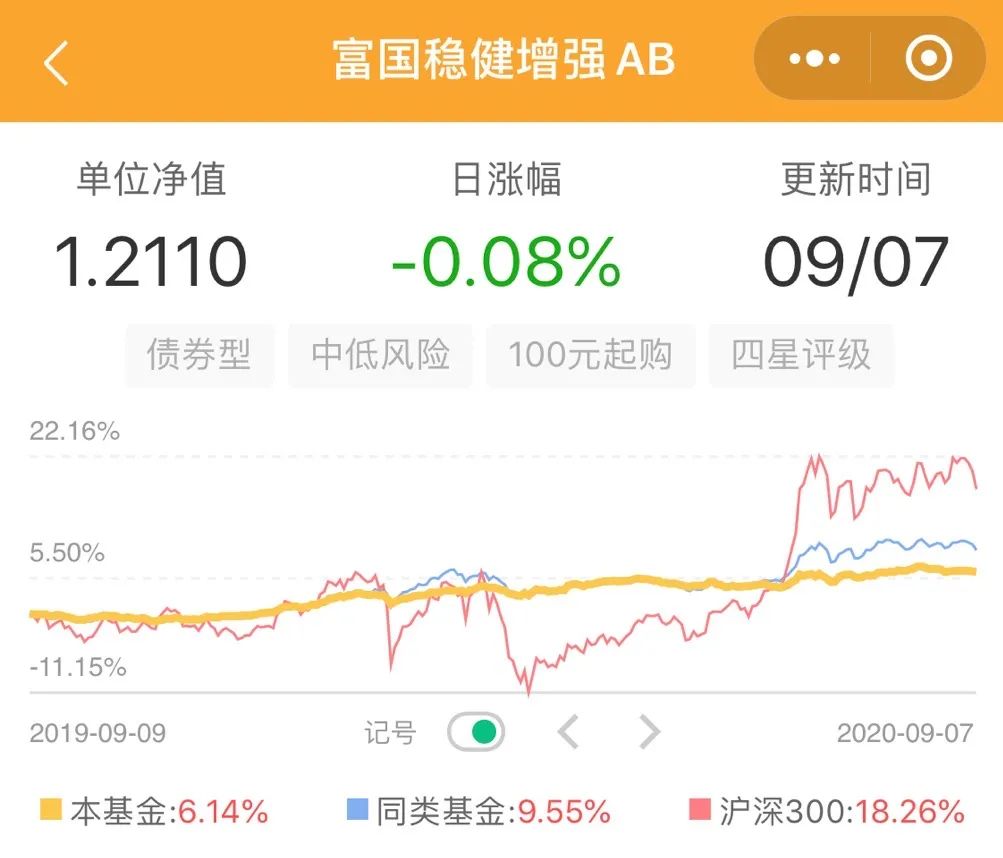
Task: Tap the 日涨幅 value -0.08%
Action: click(505, 262)
